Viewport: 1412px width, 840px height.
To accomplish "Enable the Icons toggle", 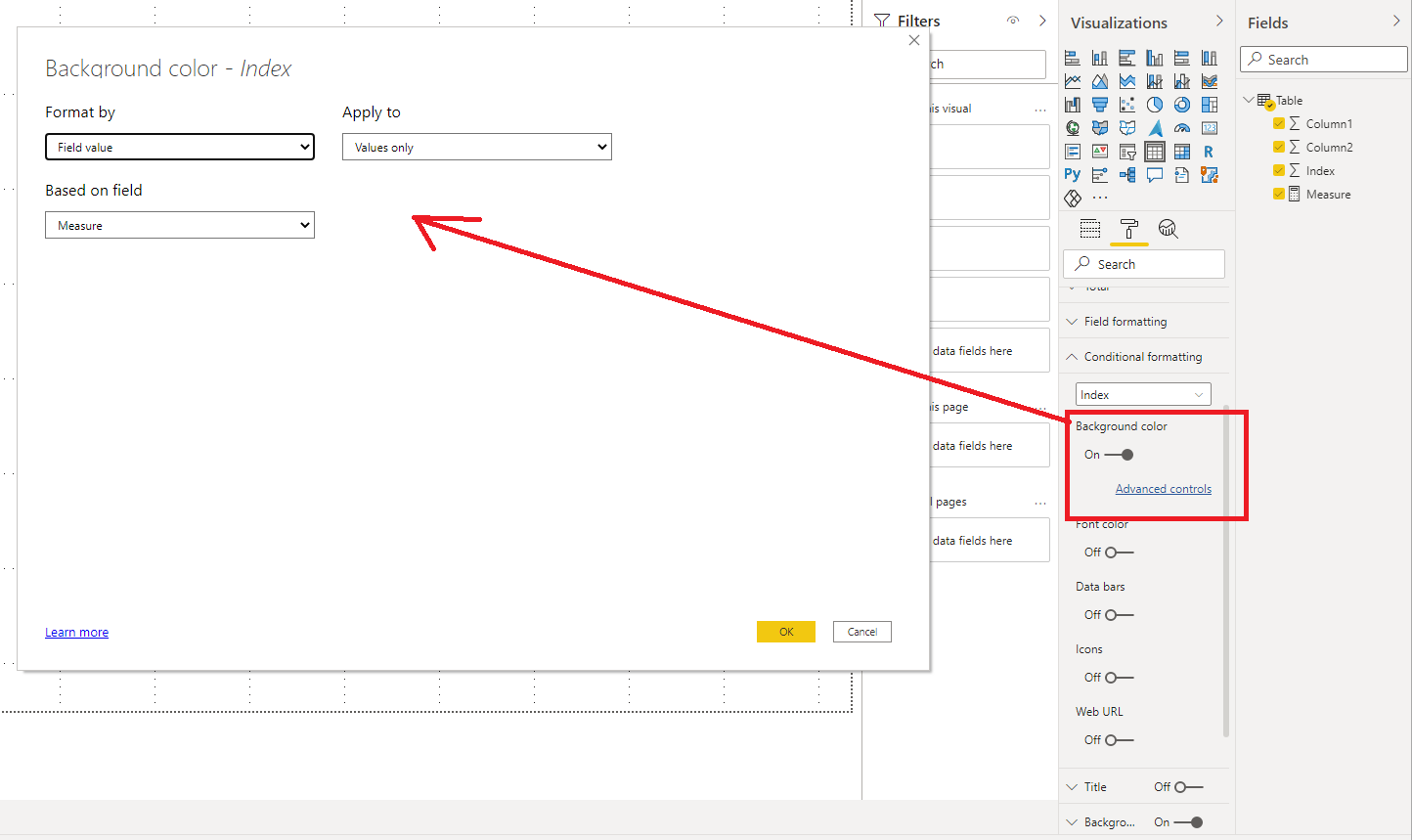I will (x=1119, y=678).
